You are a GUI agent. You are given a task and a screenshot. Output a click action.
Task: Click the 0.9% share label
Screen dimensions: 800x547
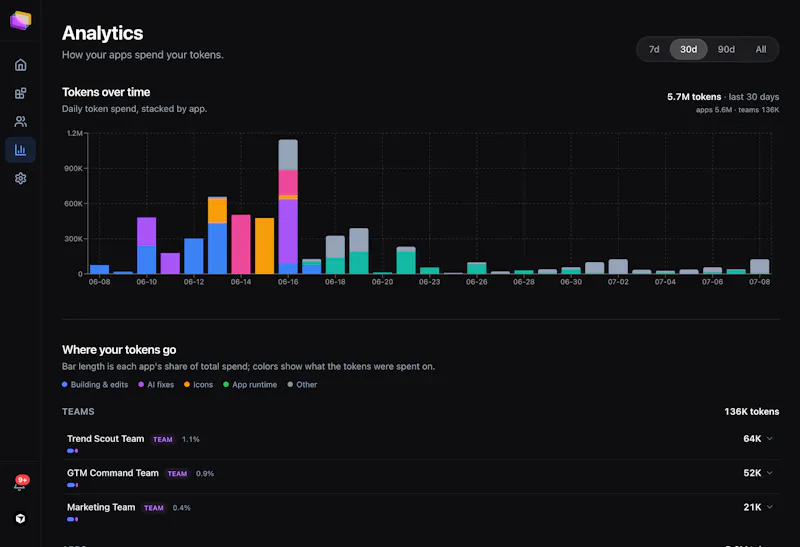coord(205,474)
